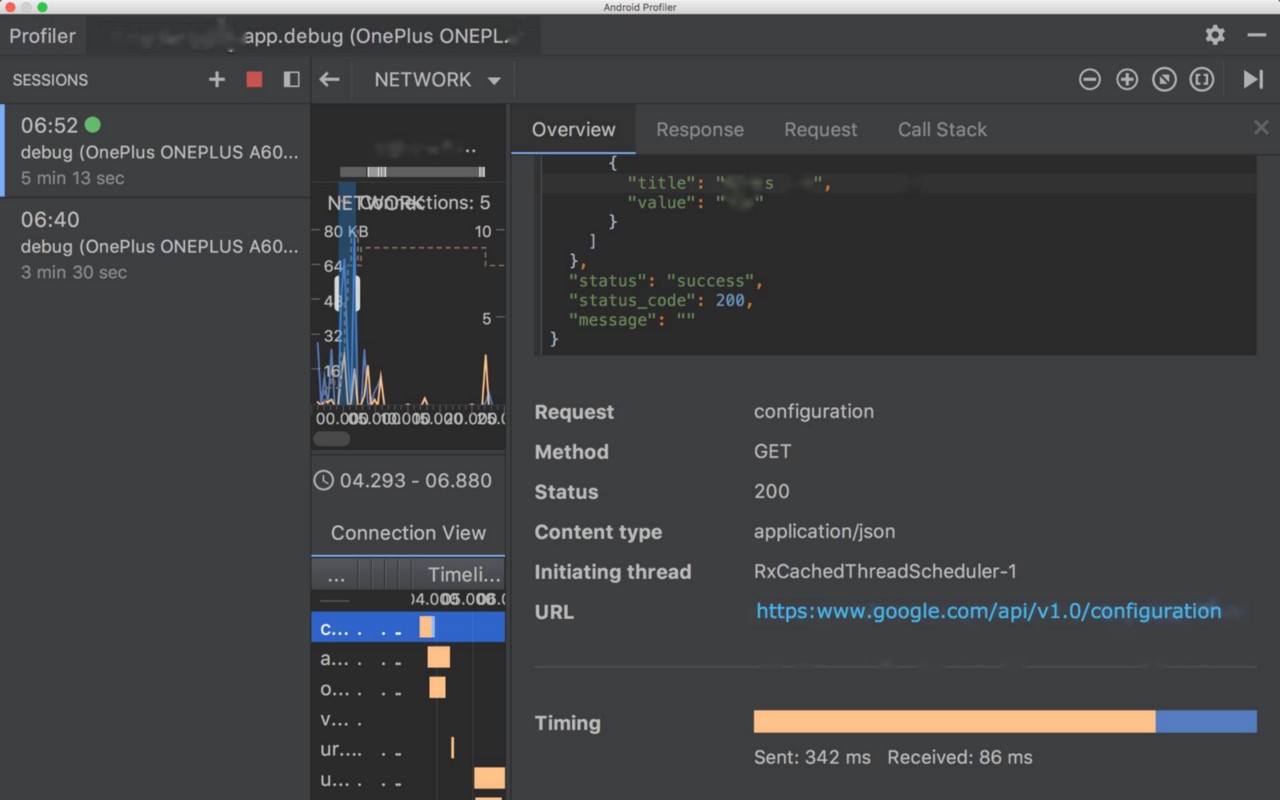1280x800 pixels.
Task: Open the configuration request URL link
Action: tap(988, 611)
